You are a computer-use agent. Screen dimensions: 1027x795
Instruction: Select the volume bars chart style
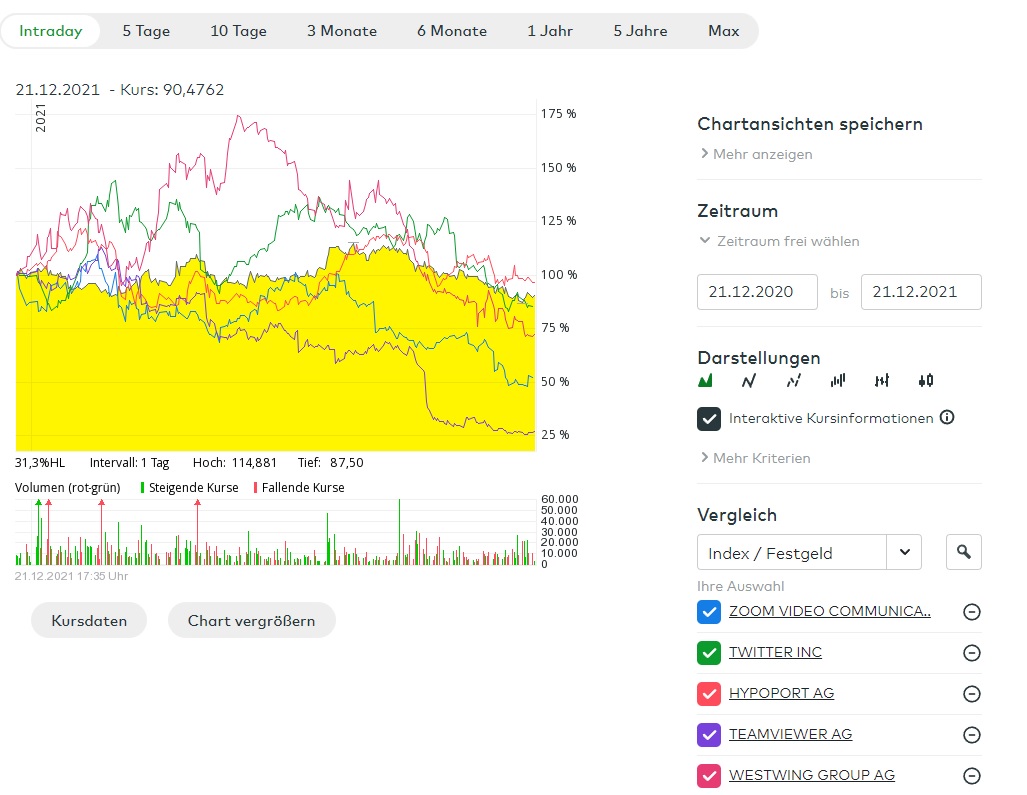(x=838, y=380)
